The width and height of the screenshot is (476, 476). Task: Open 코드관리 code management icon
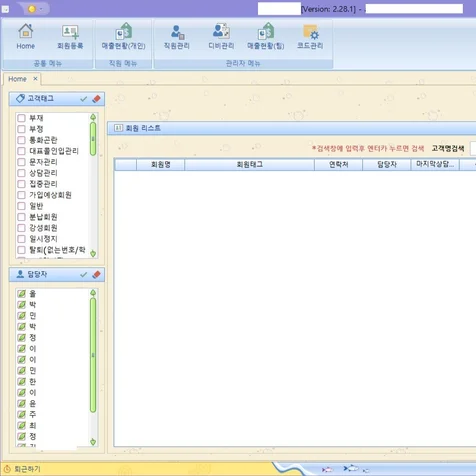point(310,37)
